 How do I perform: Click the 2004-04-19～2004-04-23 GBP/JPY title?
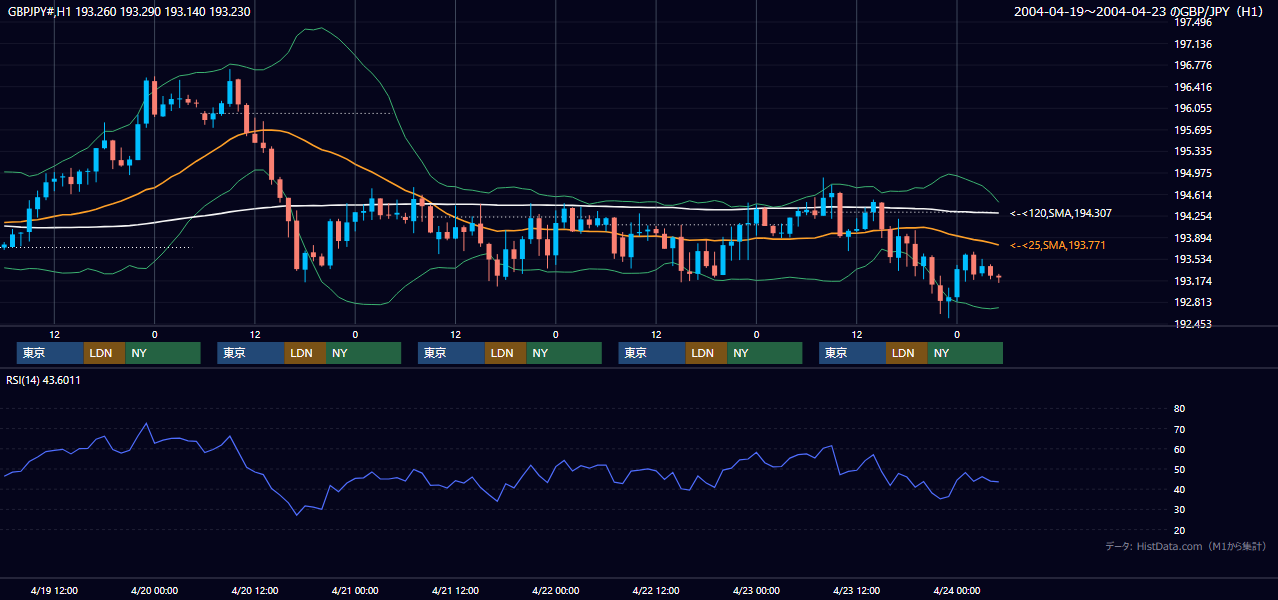pos(1141,12)
